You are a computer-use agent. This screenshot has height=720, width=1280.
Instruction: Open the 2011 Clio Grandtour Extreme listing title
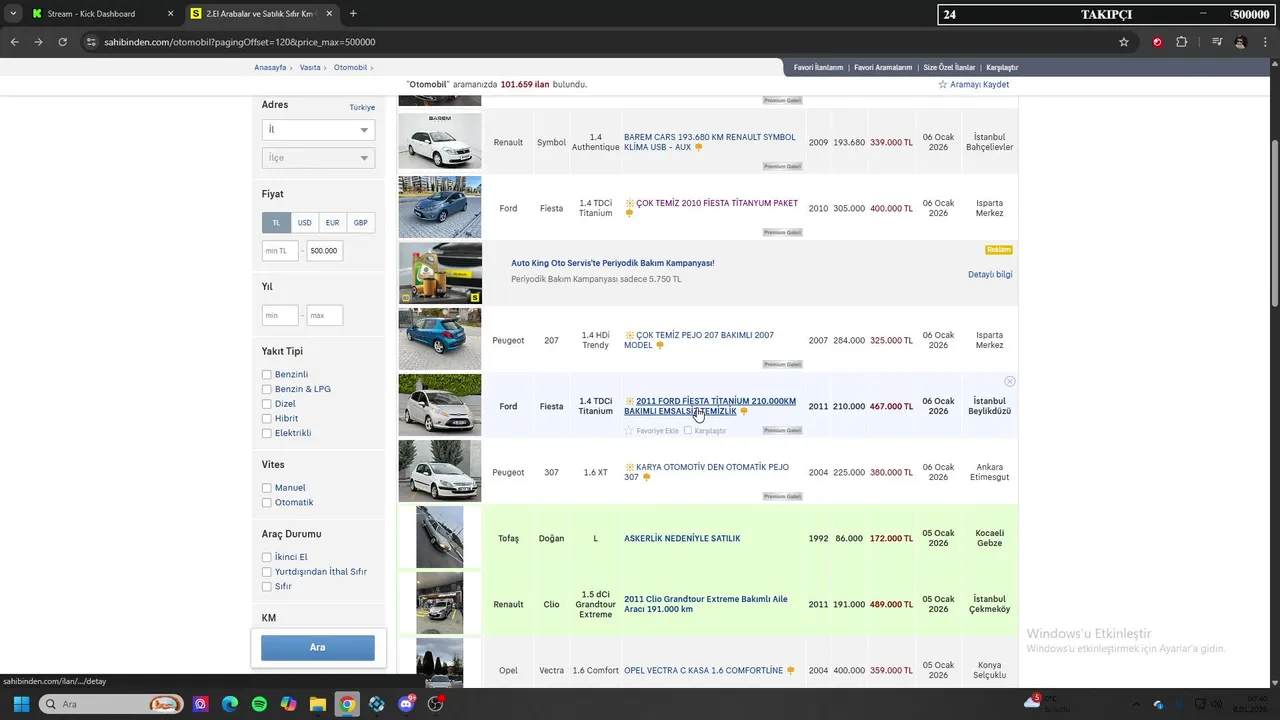(706, 604)
